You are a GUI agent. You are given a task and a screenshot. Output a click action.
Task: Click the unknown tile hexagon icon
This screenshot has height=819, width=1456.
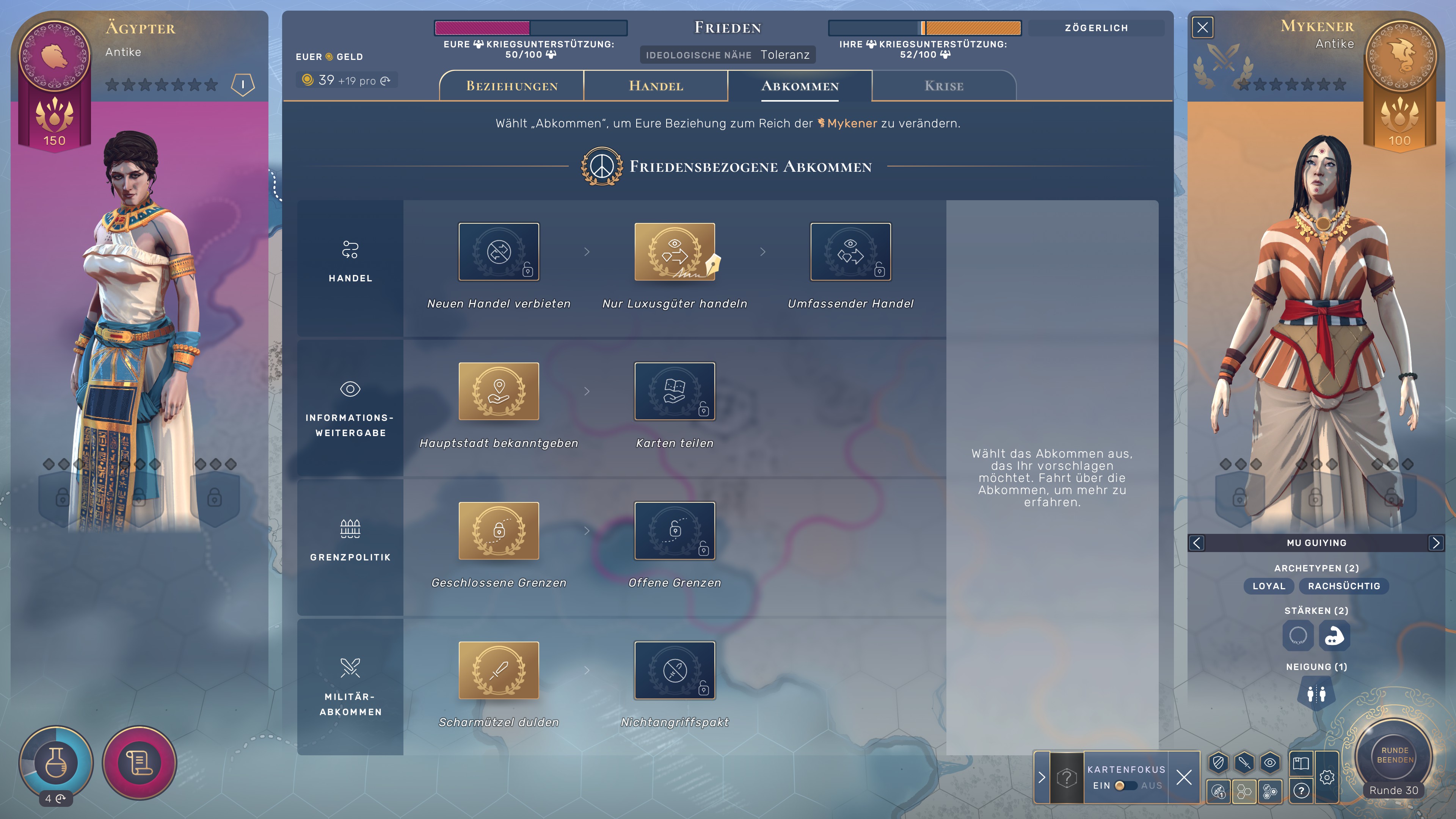(1067, 778)
